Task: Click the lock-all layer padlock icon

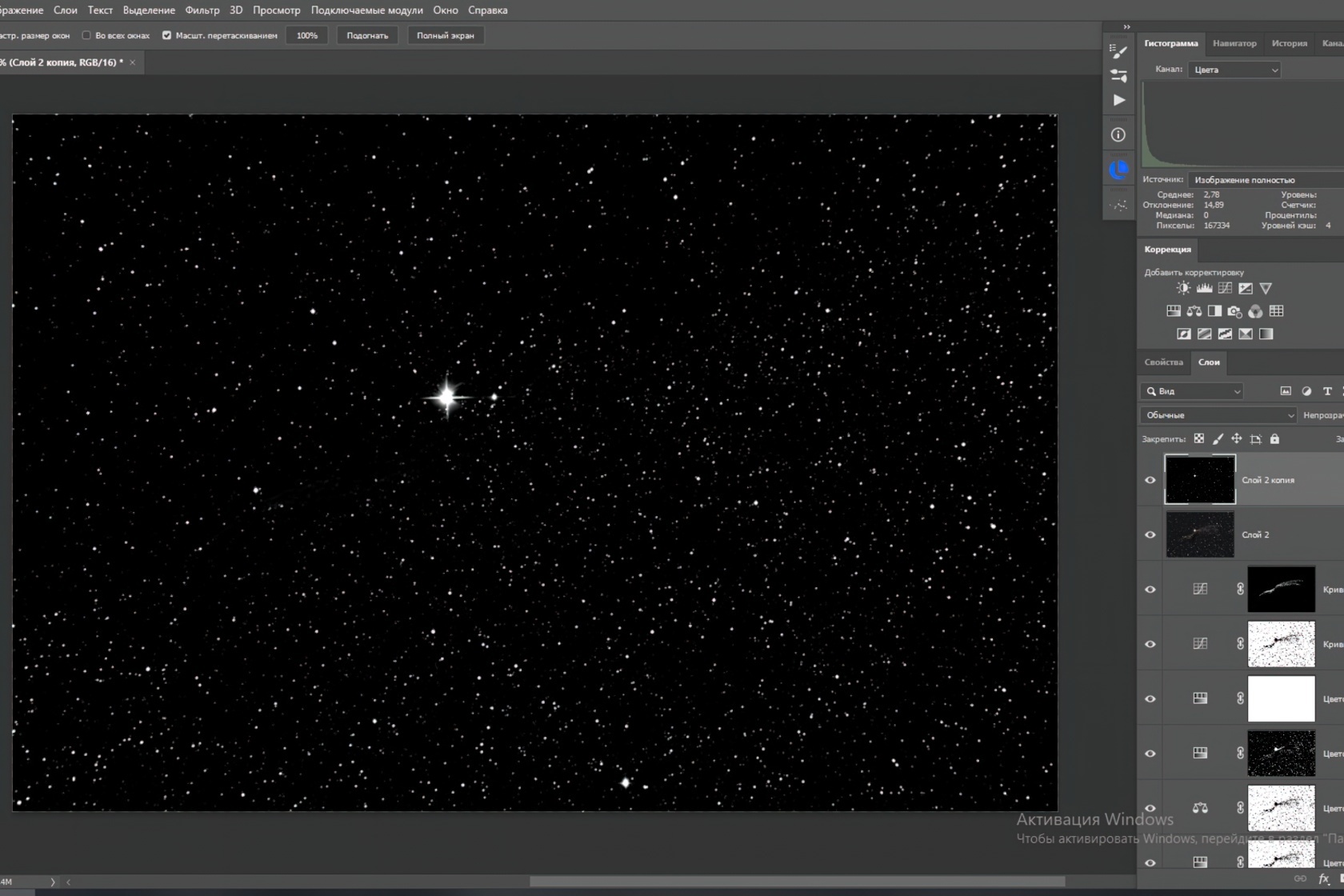Action: [1274, 438]
